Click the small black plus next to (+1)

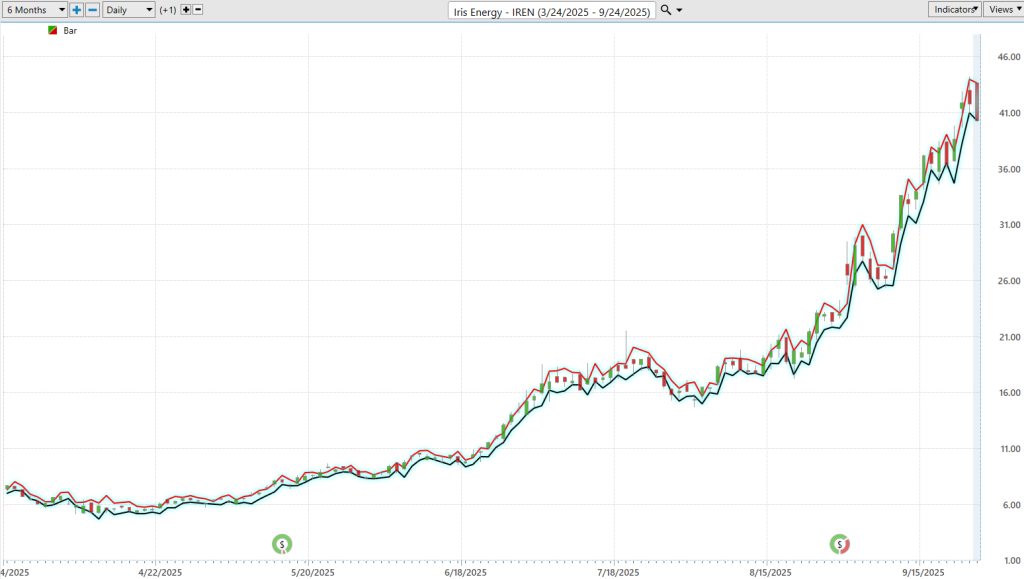pyautogui.click(x=185, y=9)
